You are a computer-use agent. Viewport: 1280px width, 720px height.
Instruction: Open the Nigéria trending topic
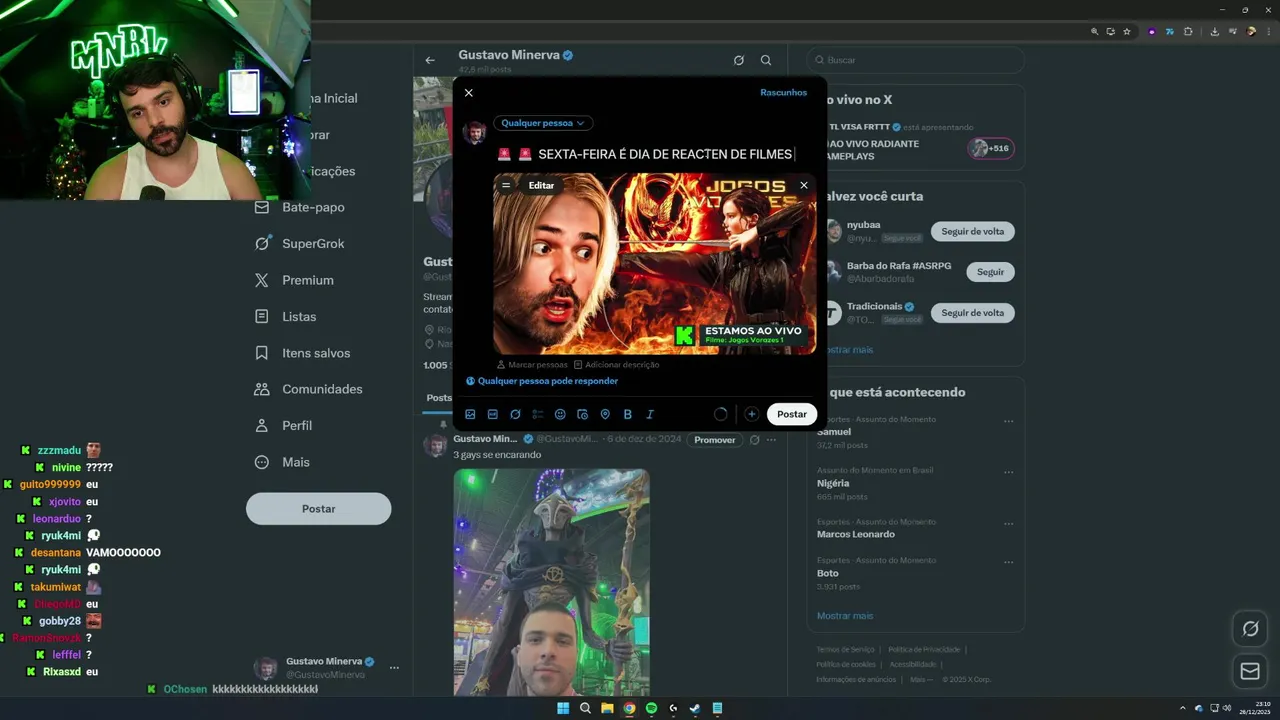coord(833,483)
